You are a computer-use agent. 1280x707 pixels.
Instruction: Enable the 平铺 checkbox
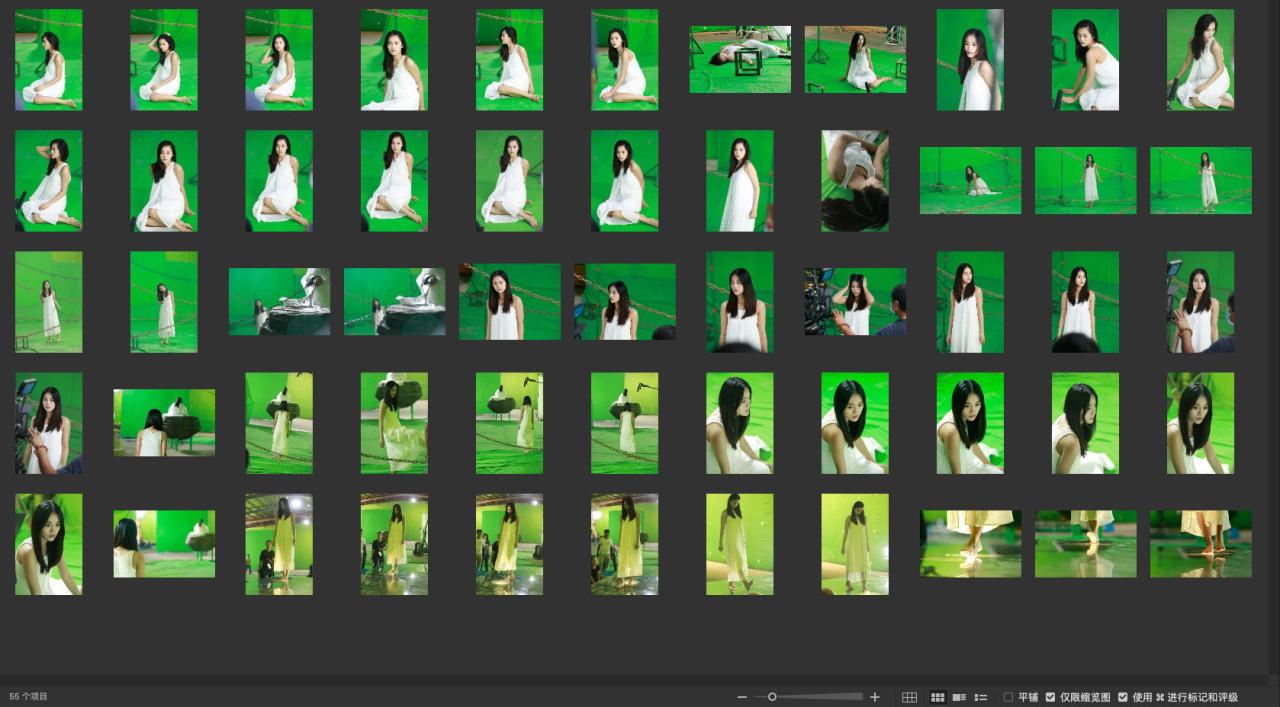point(1008,697)
